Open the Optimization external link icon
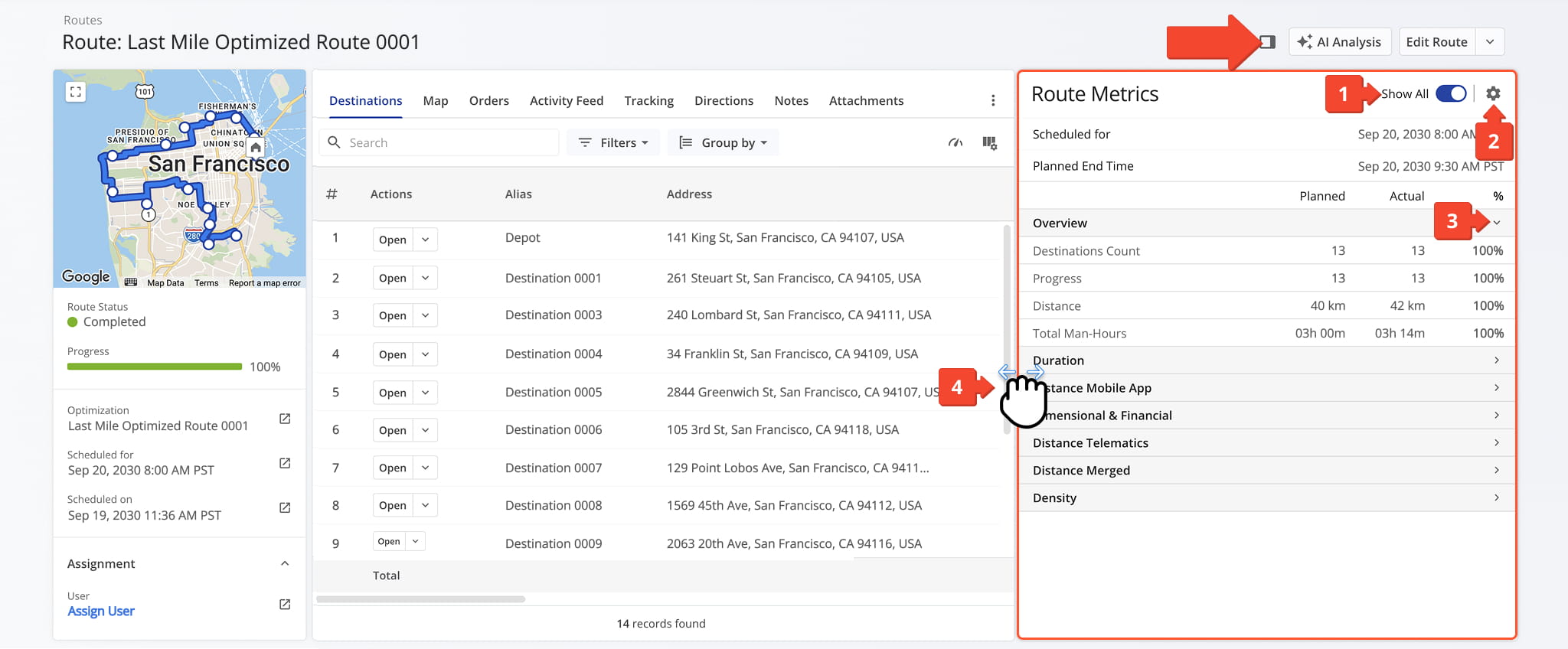 tap(285, 419)
